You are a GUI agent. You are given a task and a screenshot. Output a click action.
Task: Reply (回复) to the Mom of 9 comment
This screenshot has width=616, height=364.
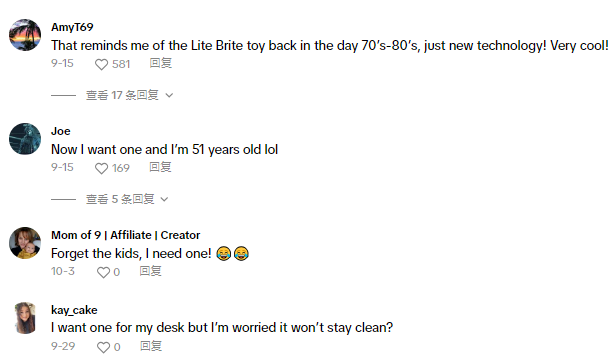[150, 271]
